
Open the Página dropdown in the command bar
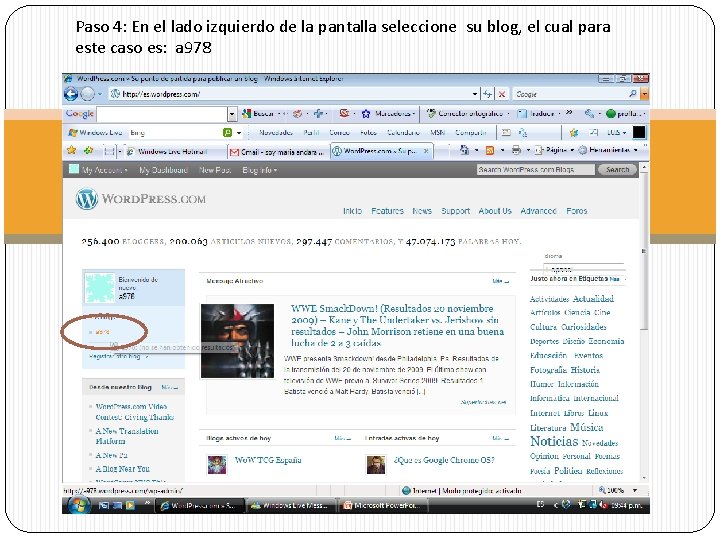tap(555, 150)
